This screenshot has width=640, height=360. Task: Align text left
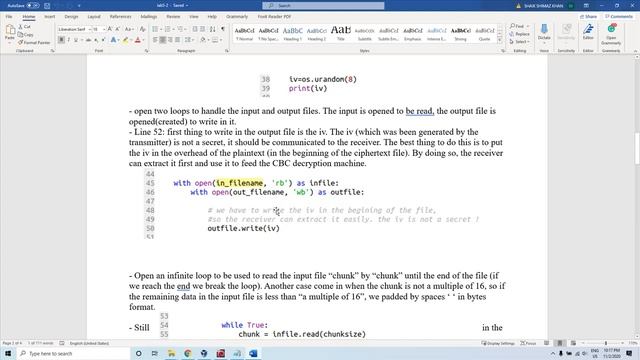click(x=155, y=40)
